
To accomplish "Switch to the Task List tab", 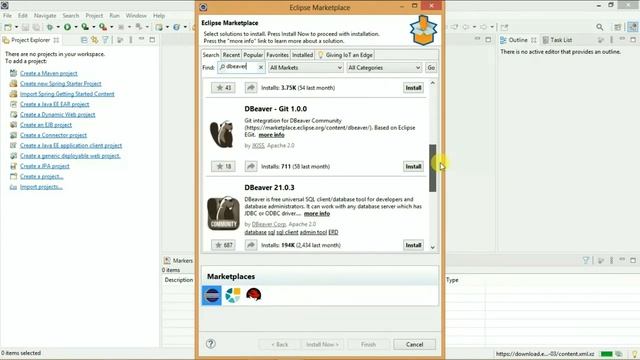I will coord(557,40).
